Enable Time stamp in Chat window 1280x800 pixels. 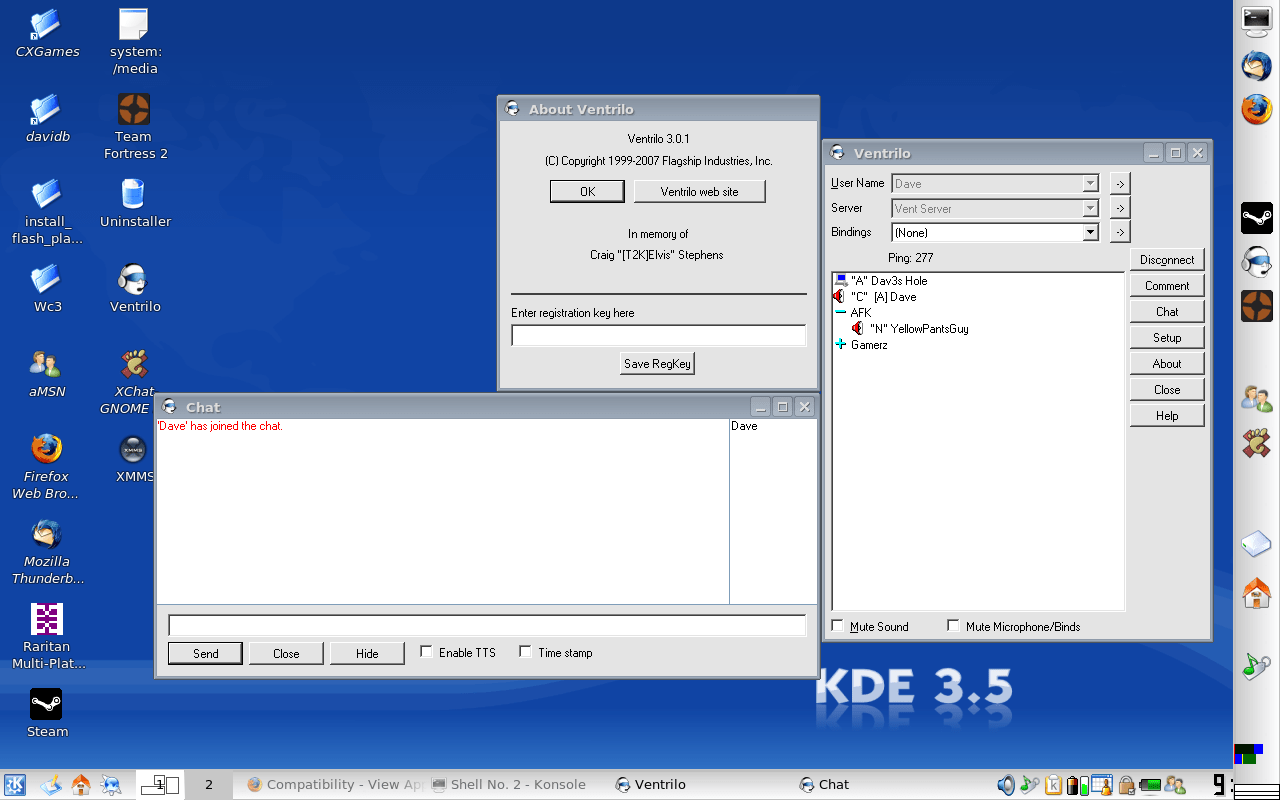click(525, 652)
